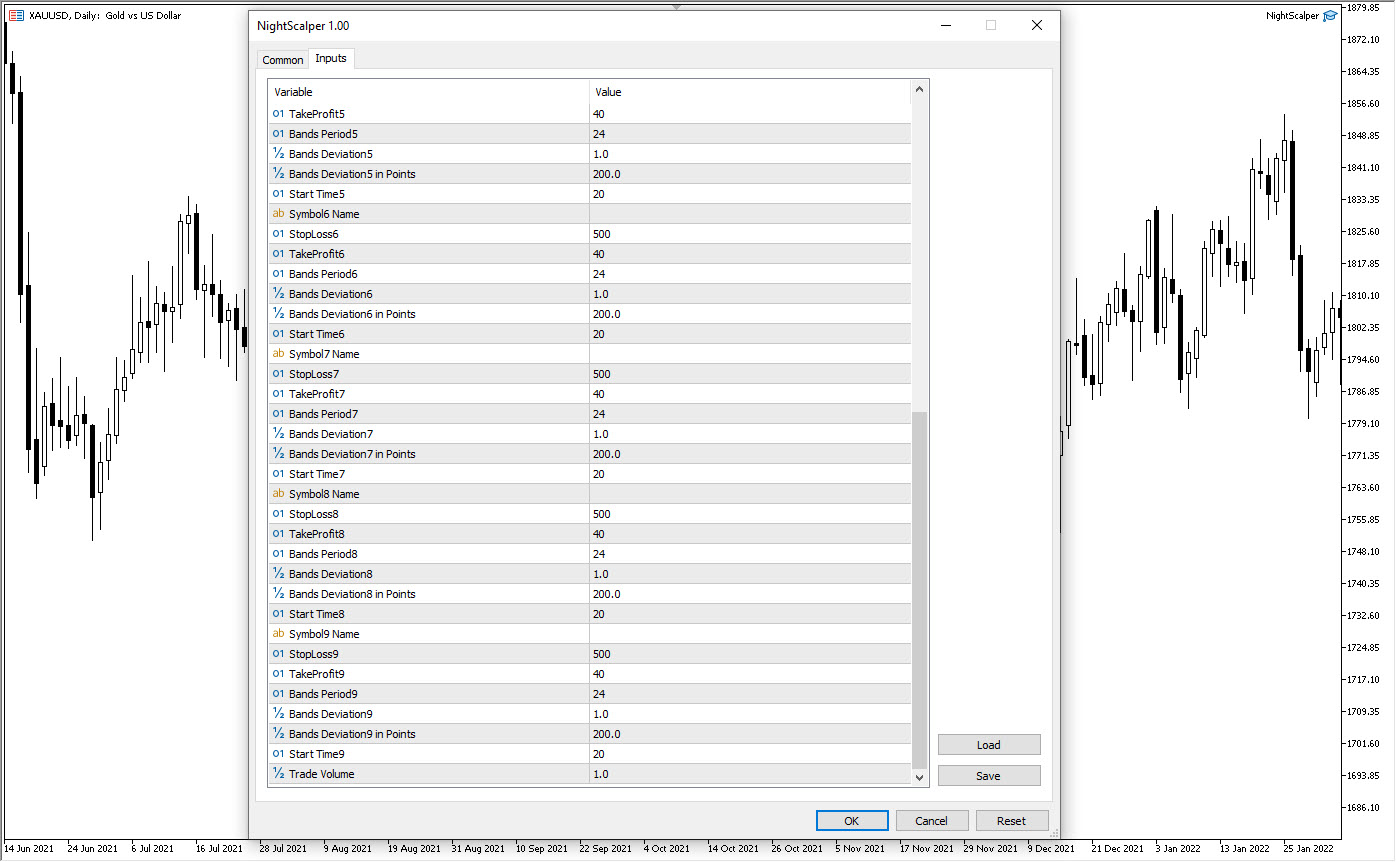Click the integer icon beside TakeProfit5
Viewport: 1396px width, 862px height.
point(278,114)
